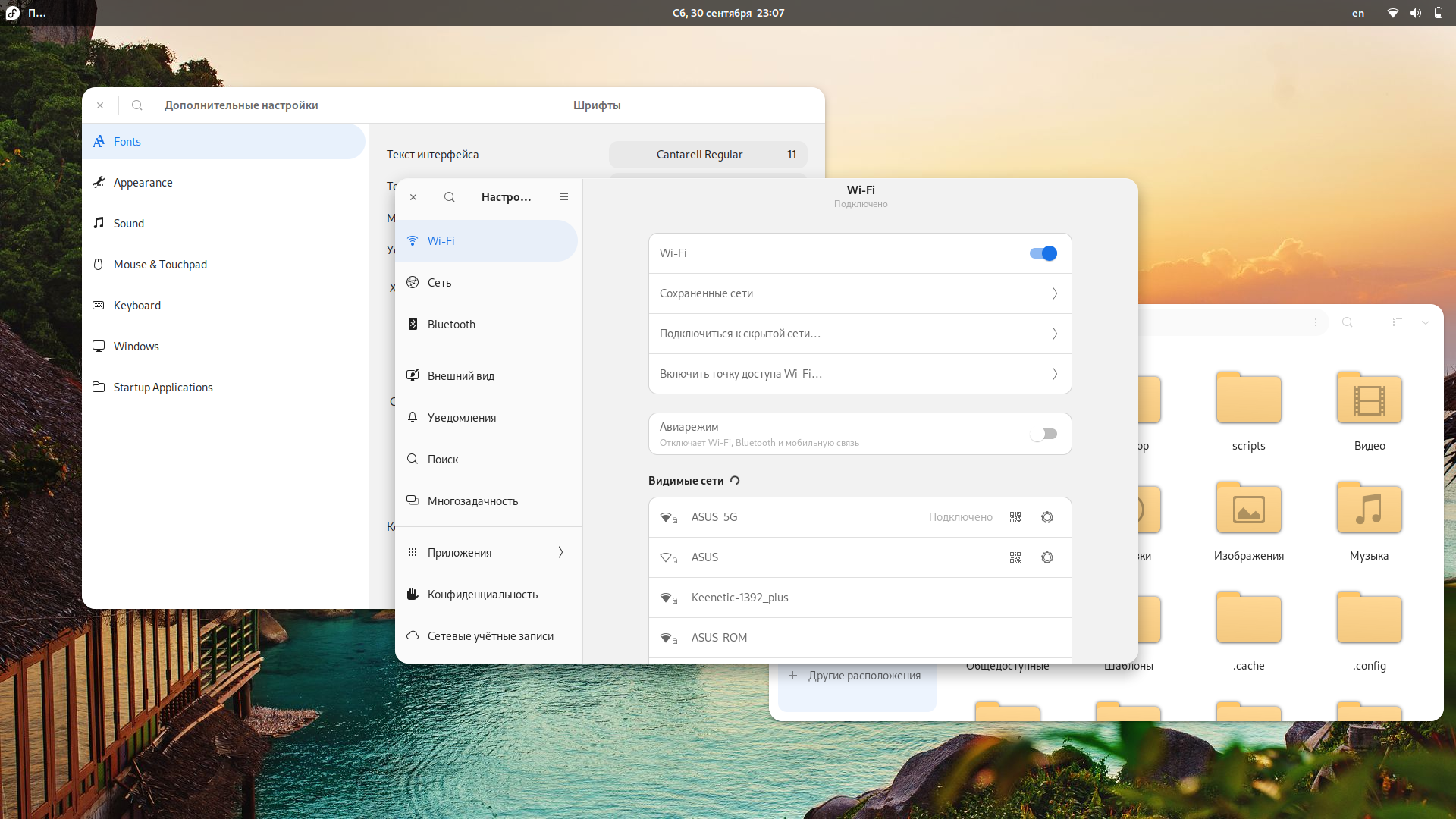Open hamburger menu in the Settings sidebar
Screen dimensions: 1456x819
pyautogui.click(x=564, y=197)
